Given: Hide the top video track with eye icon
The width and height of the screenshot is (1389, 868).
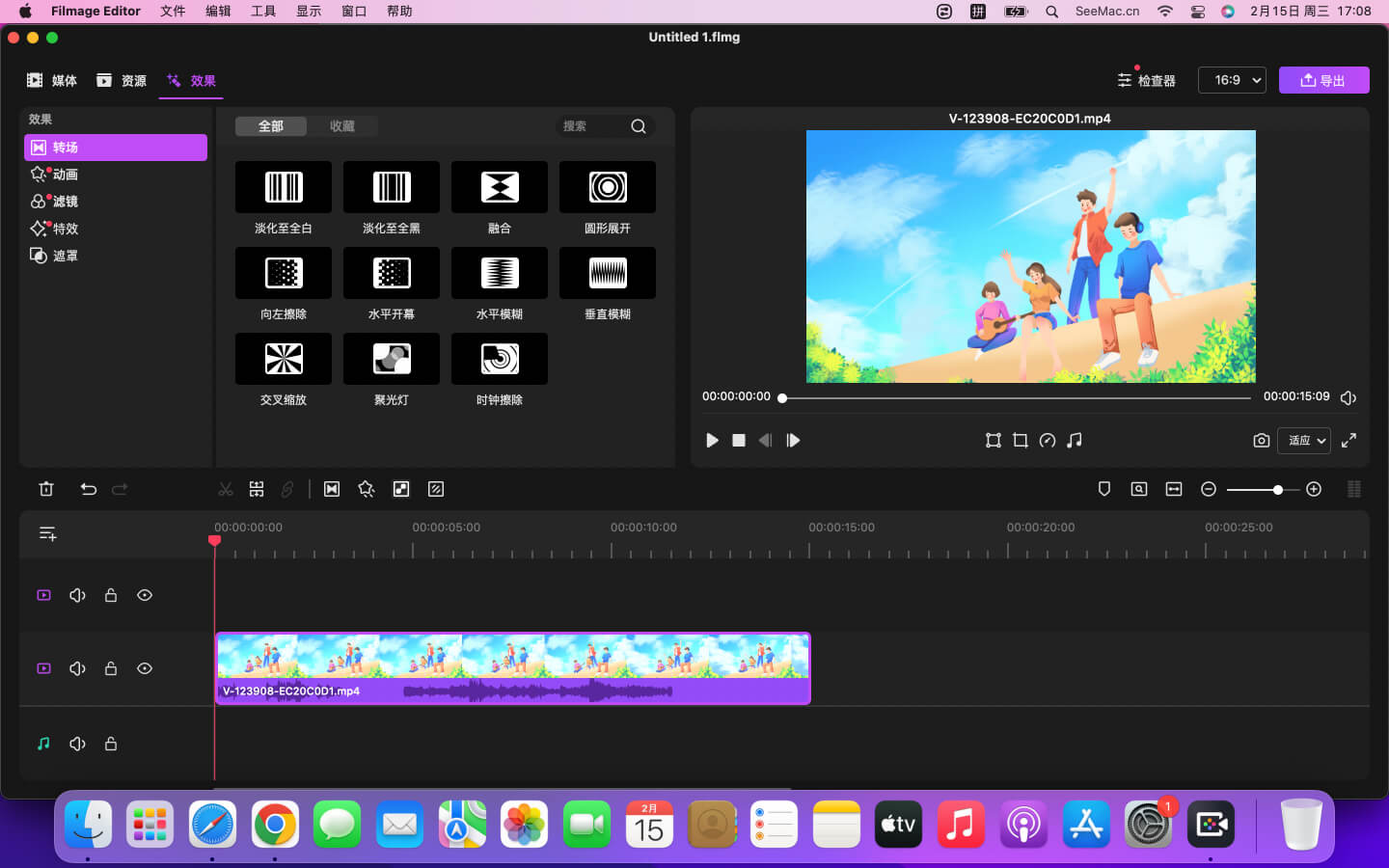Looking at the screenshot, I should [145, 595].
